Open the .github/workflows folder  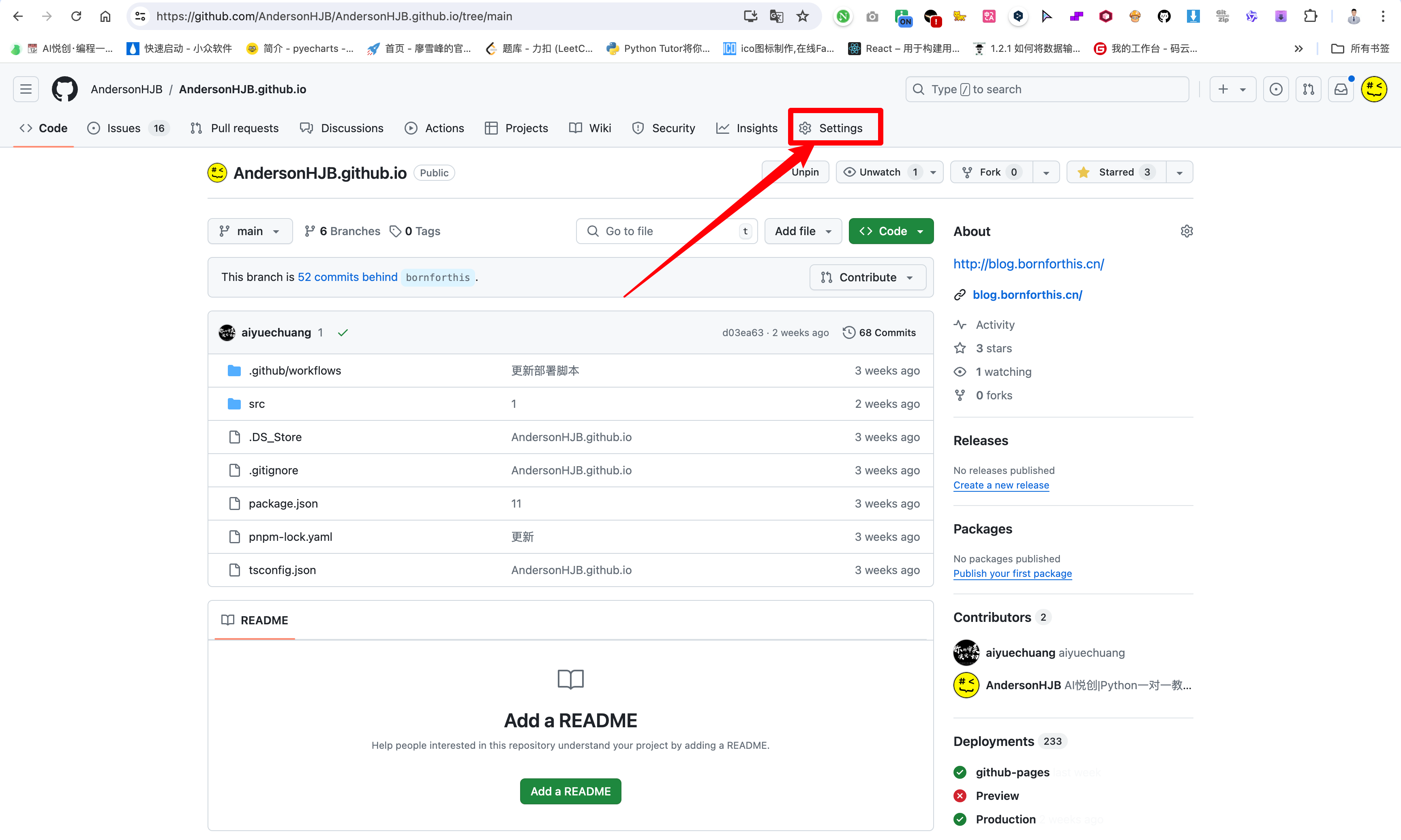tap(295, 371)
